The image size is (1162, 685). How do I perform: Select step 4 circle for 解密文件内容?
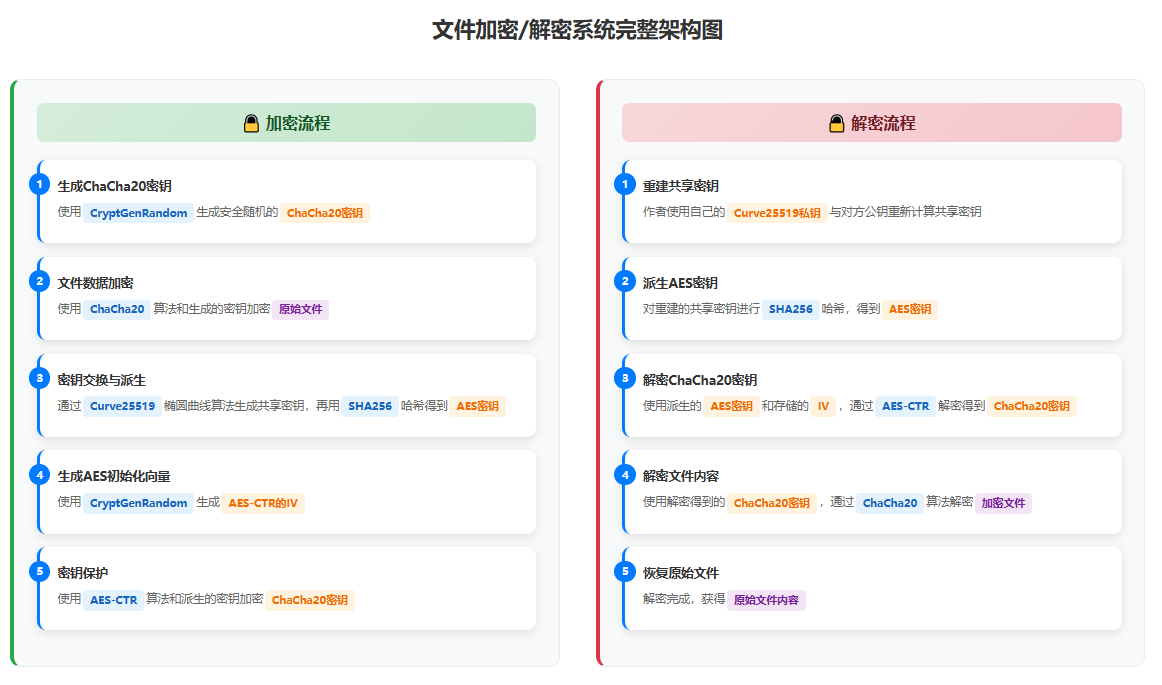[x=625, y=474]
